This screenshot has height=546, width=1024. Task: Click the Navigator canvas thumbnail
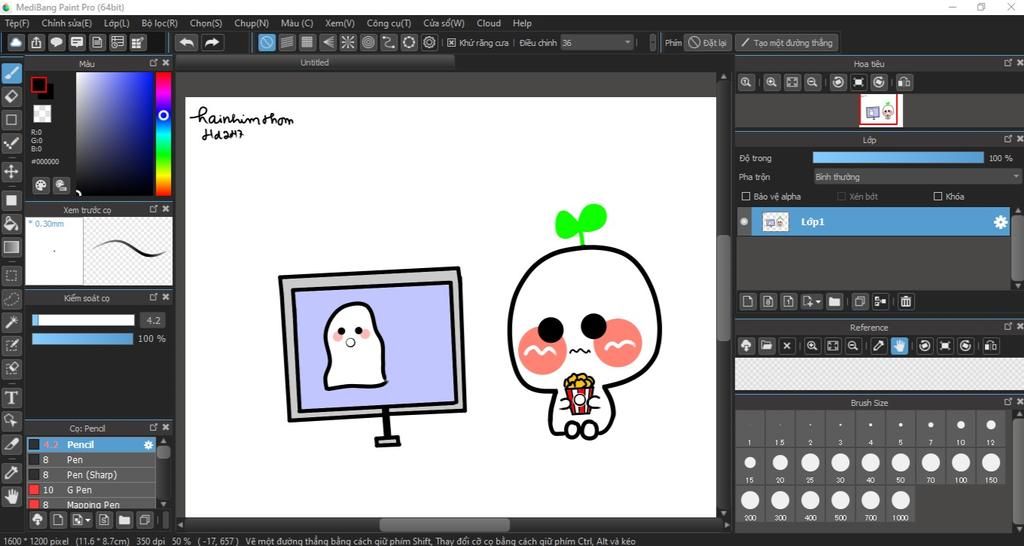tap(880, 111)
